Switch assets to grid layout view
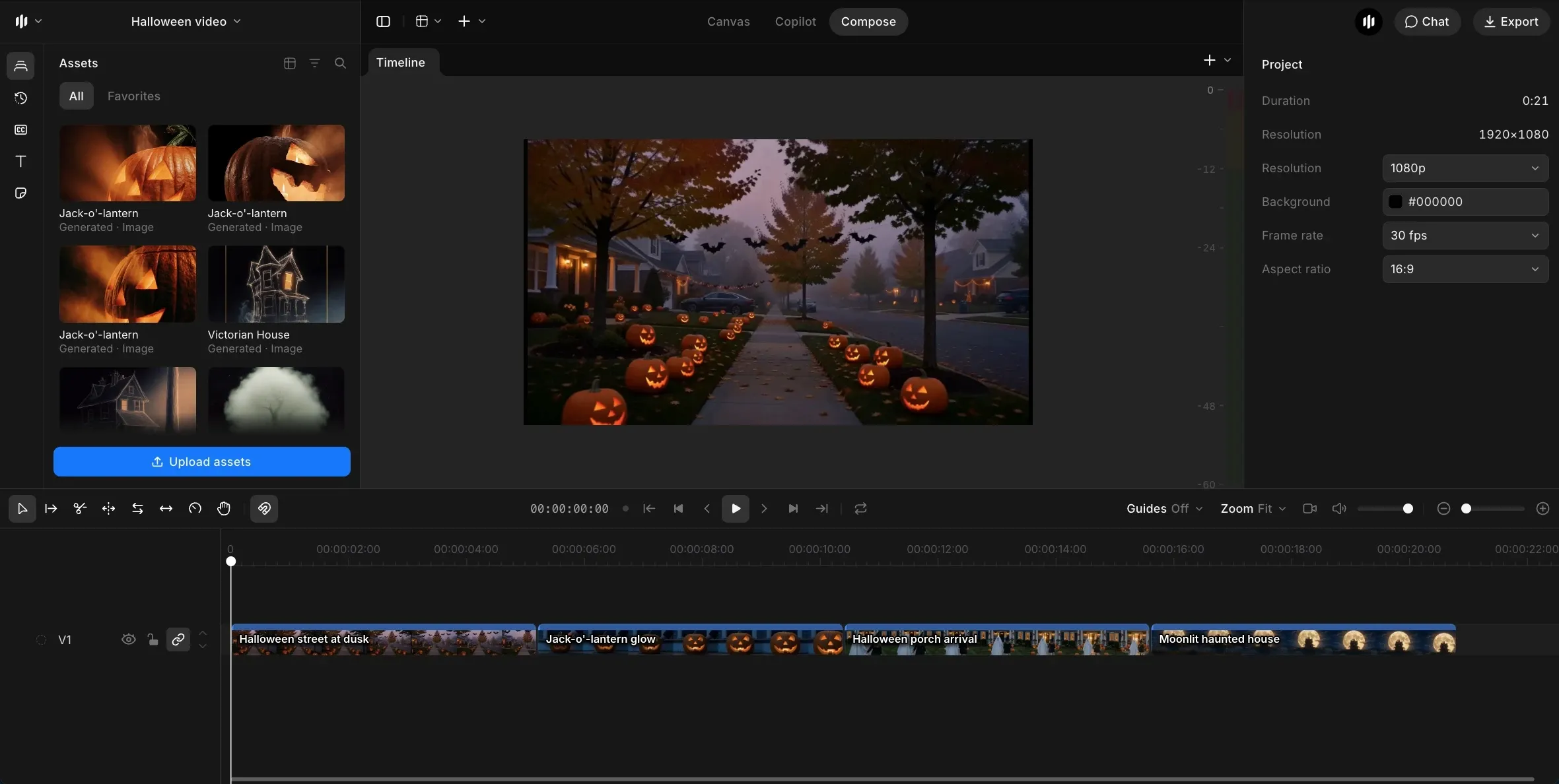1559x784 pixels. pos(289,63)
